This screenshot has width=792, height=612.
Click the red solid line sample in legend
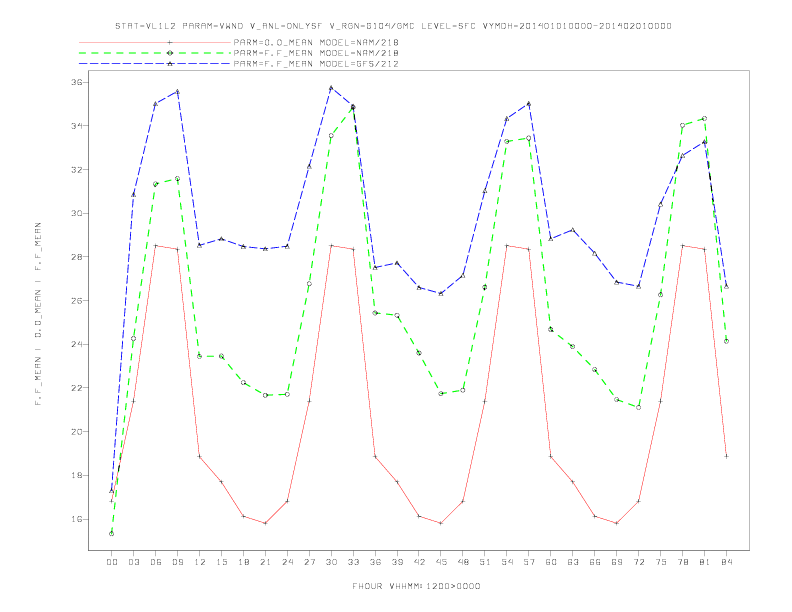click(155, 42)
